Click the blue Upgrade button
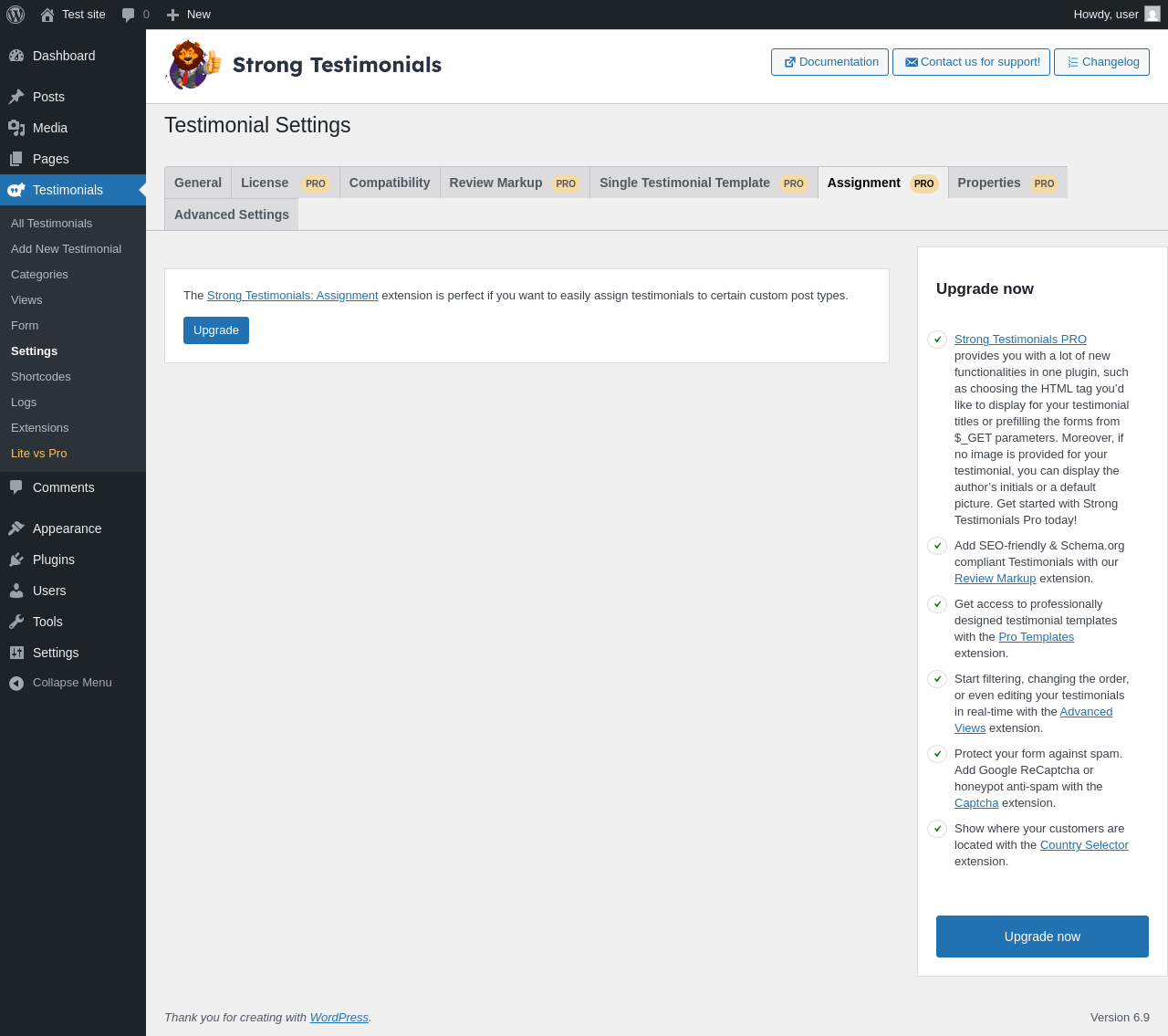The image size is (1168, 1036). tap(216, 330)
